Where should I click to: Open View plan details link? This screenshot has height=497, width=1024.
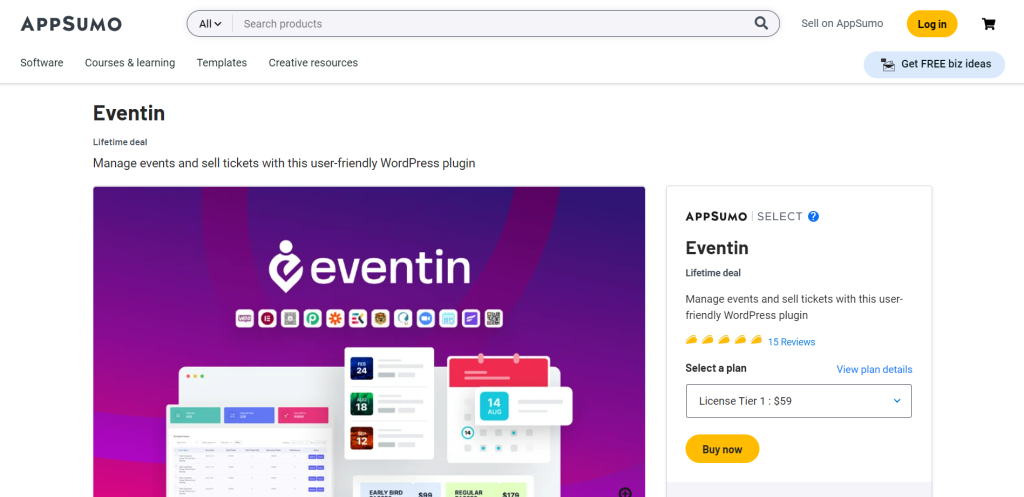click(874, 369)
